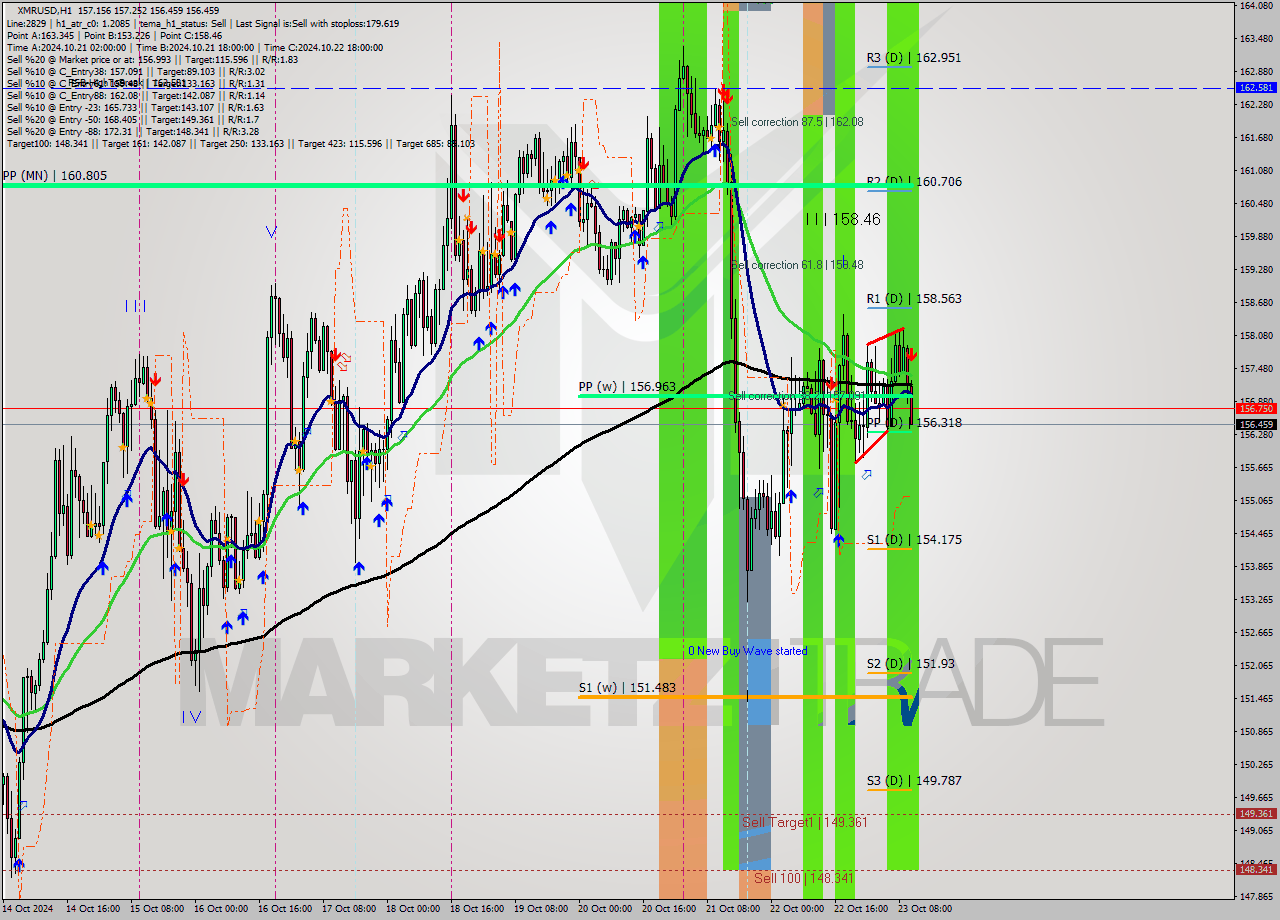
Task: Select the PP (w) | 156.963 weekly pivot label
Action: click(x=627, y=387)
